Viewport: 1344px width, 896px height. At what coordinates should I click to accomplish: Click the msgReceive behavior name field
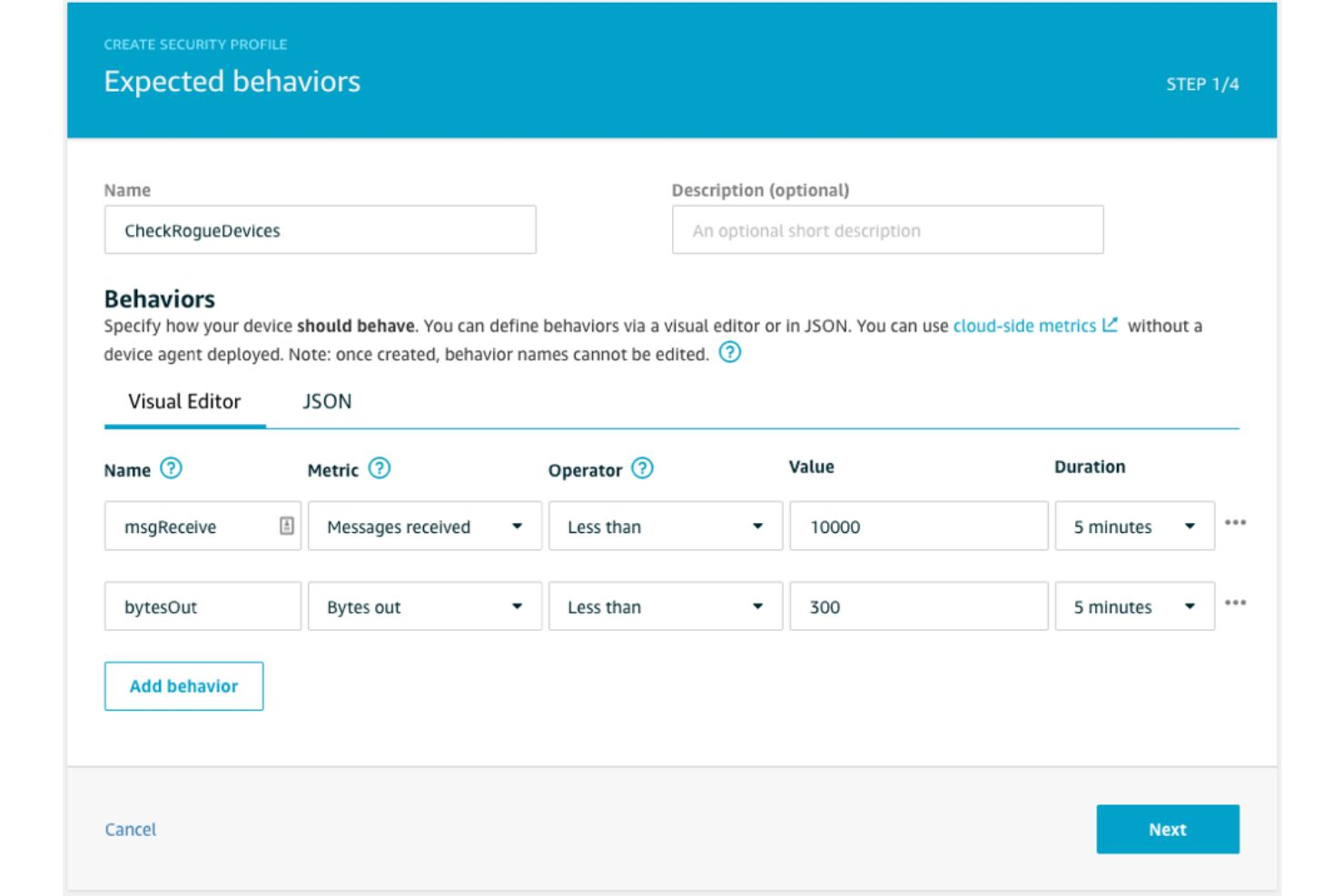click(x=203, y=526)
